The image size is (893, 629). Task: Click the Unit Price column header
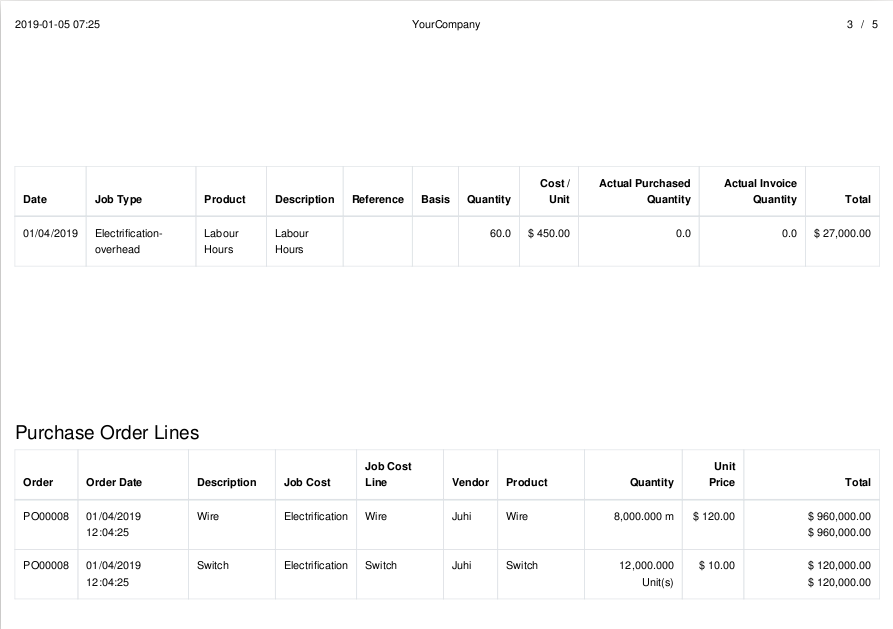[722, 474]
